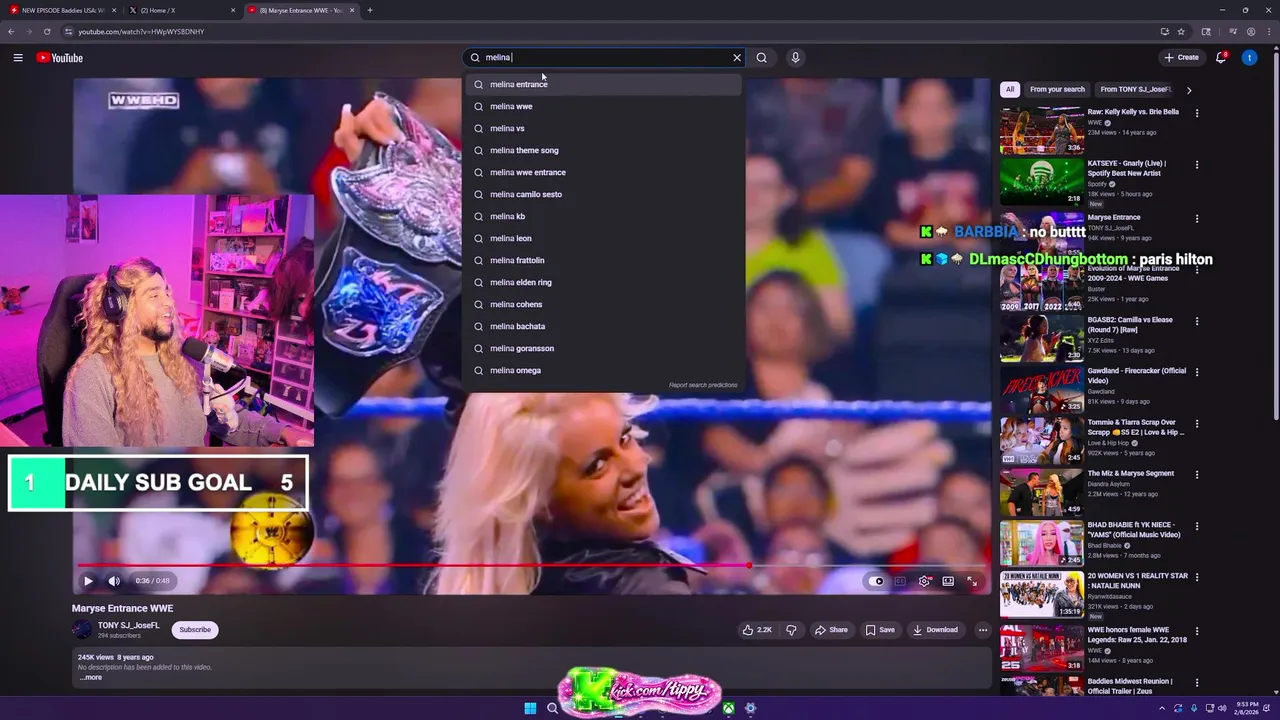Choose suggestion "melina theme song"

click(603, 150)
